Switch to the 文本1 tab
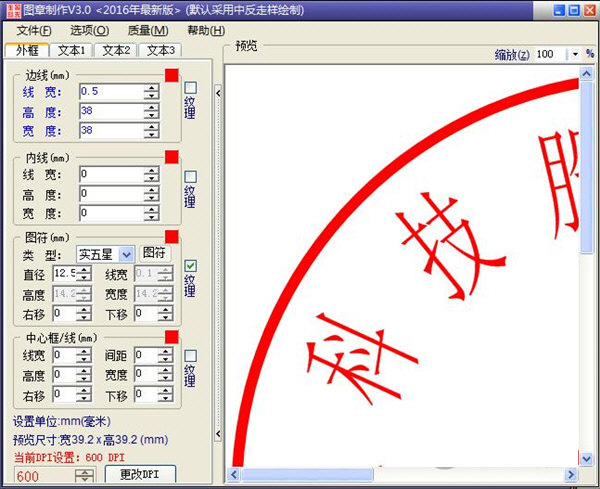Image resolution: width=600 pixels, height=489 pixels. click(x=71, y=50)
